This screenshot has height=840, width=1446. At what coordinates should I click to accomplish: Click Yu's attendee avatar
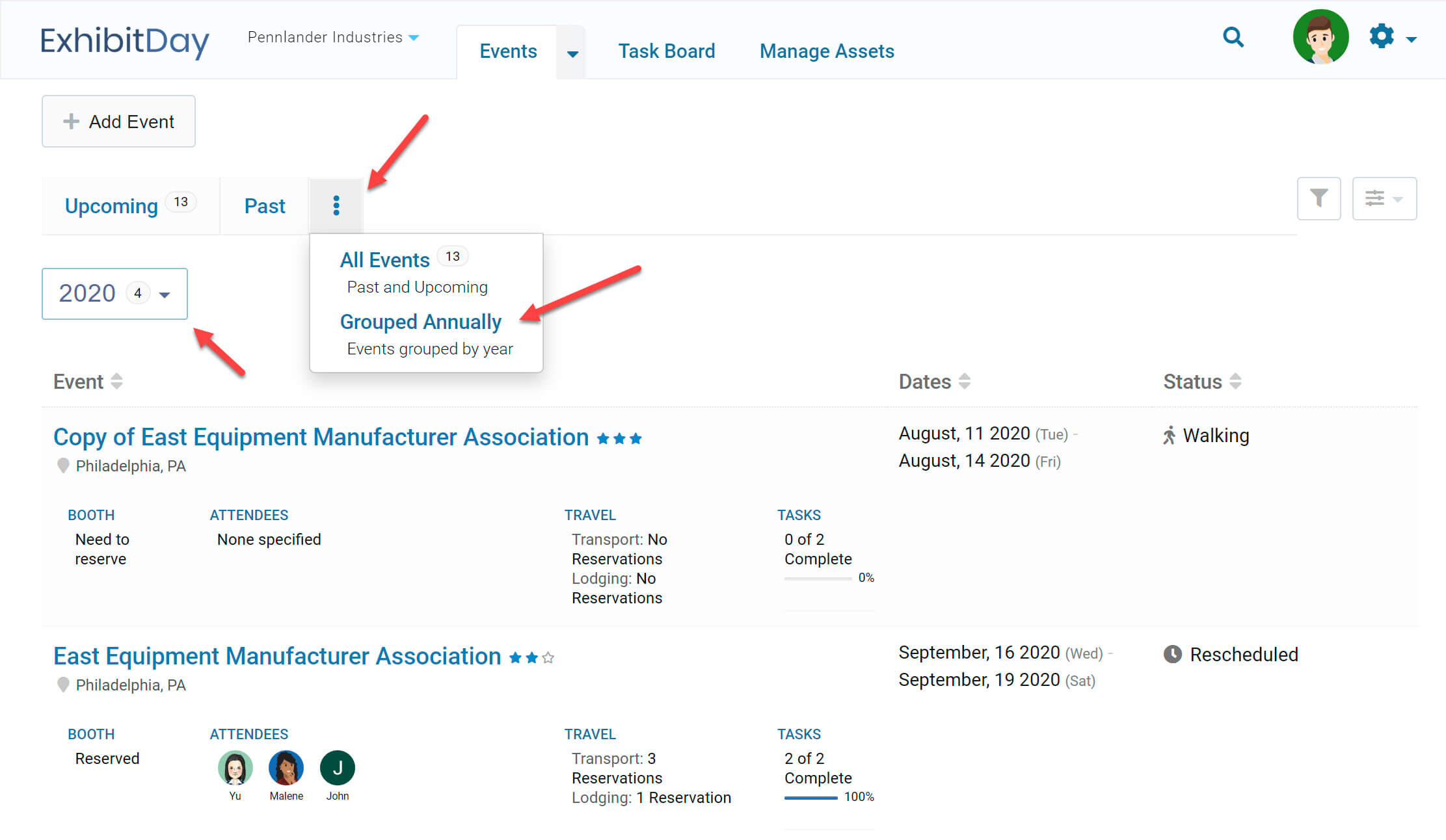(235, 768)
